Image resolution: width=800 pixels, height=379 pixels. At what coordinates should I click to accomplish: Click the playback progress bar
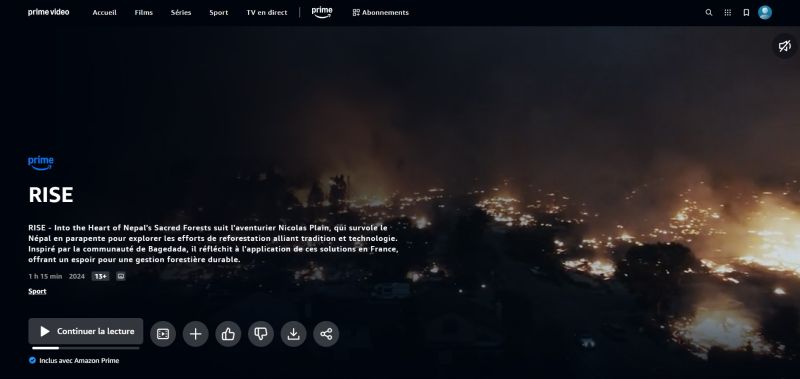pyautogui.click(x=86, y=348)
